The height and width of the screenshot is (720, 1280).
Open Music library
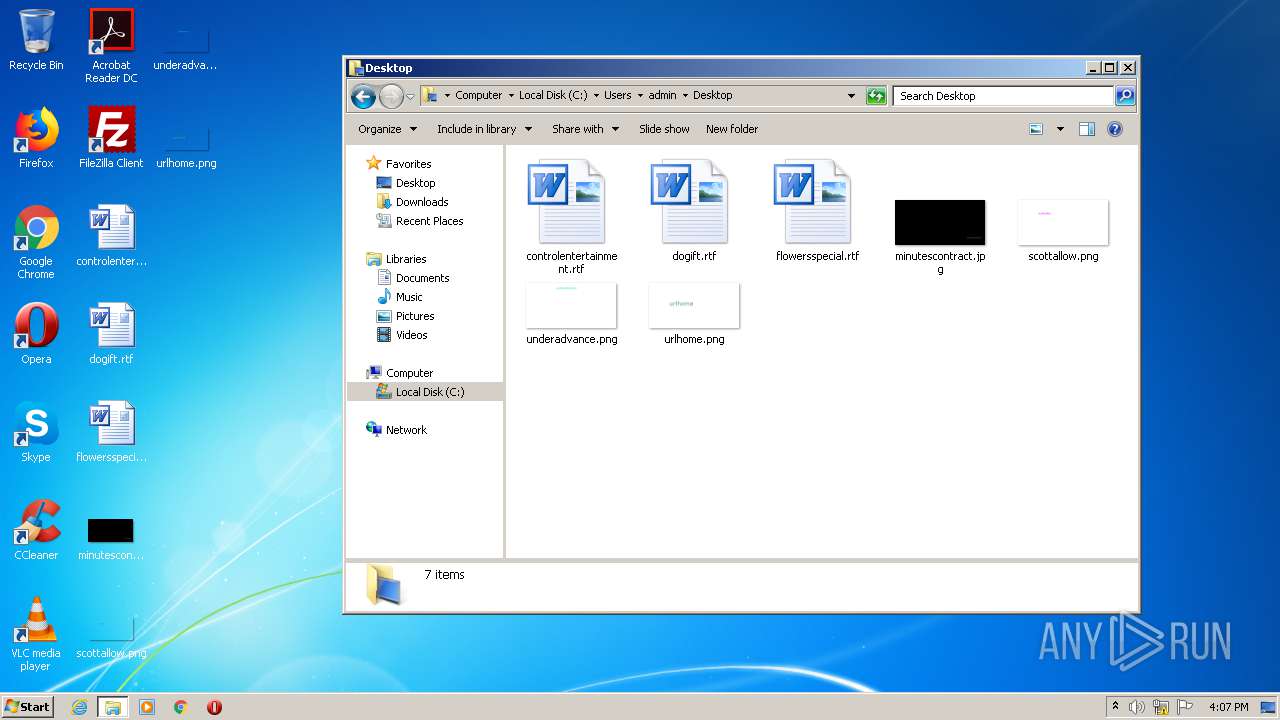[x=399, y=297]
